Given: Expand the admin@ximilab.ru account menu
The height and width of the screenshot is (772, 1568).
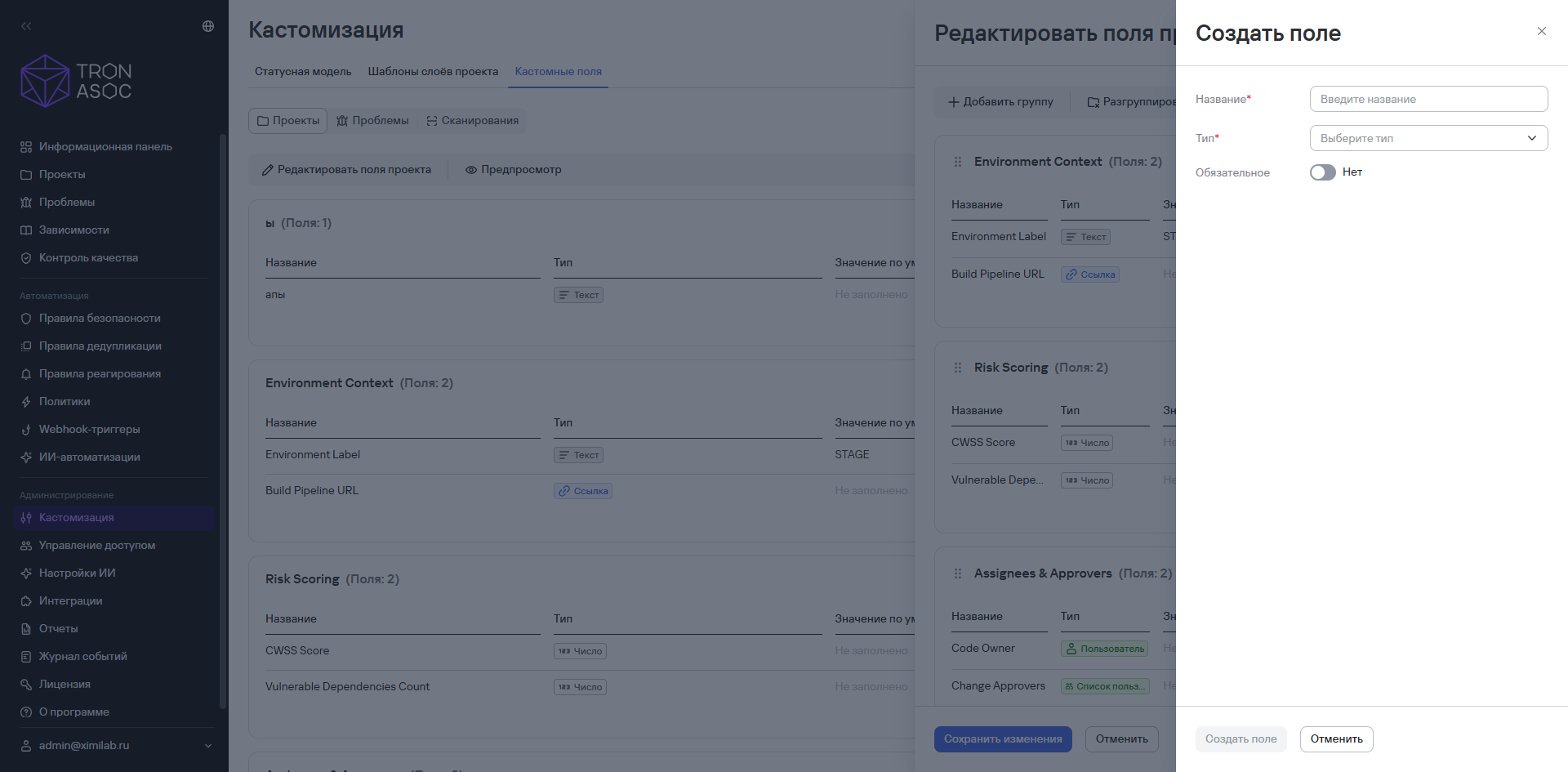Looking at the screenshot, I should click(x=116, y=746).
